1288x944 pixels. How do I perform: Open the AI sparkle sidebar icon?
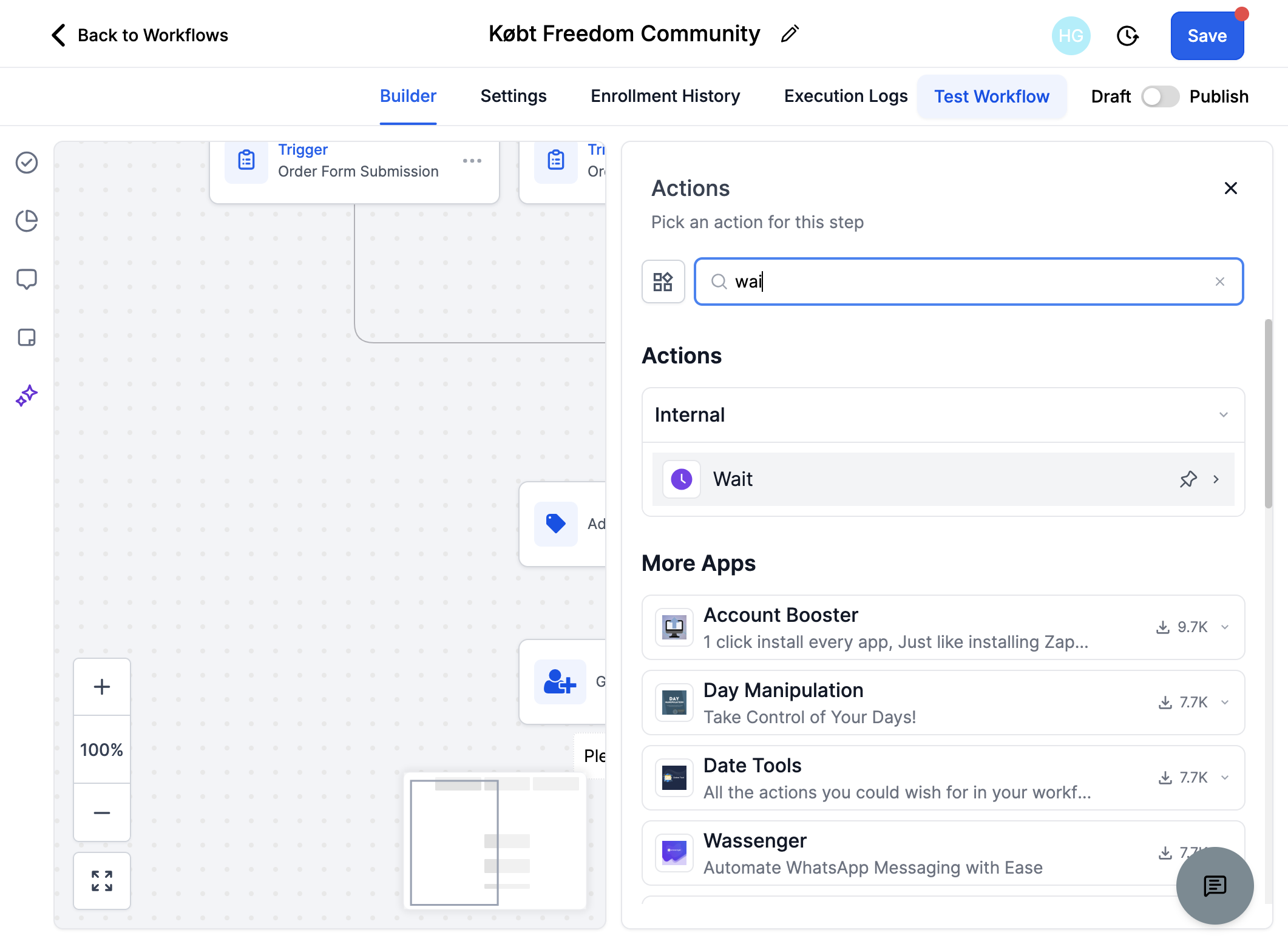[27, 396]
